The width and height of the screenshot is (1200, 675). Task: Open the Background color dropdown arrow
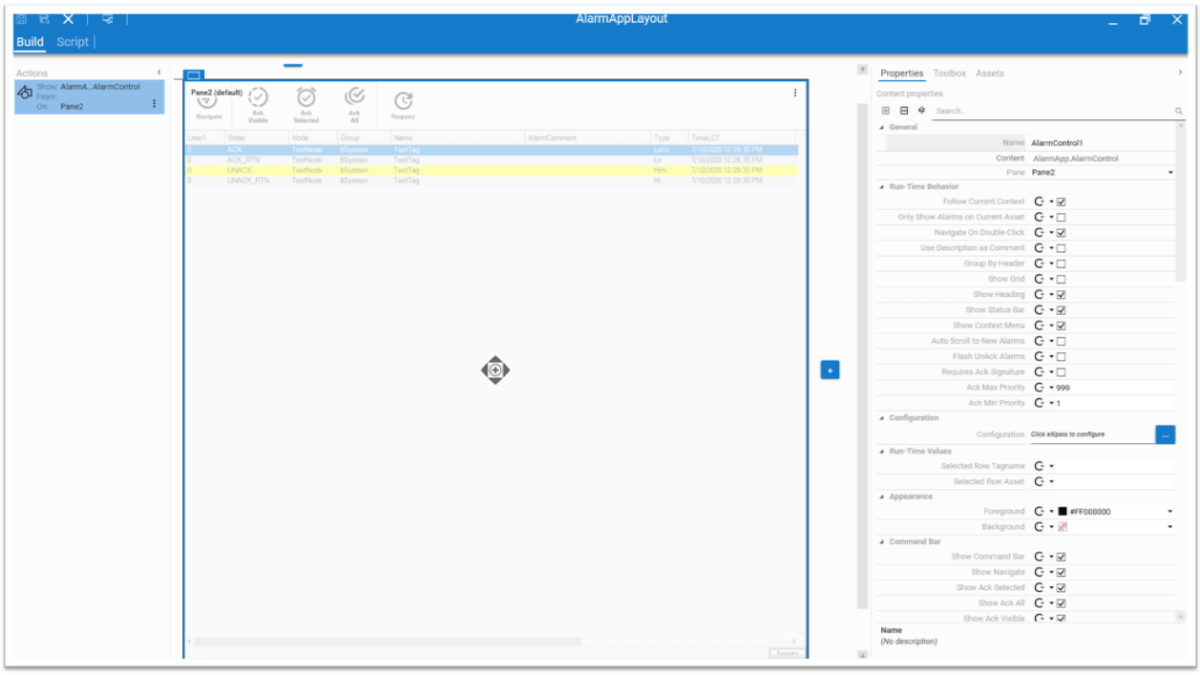[x=1170, y=527]
